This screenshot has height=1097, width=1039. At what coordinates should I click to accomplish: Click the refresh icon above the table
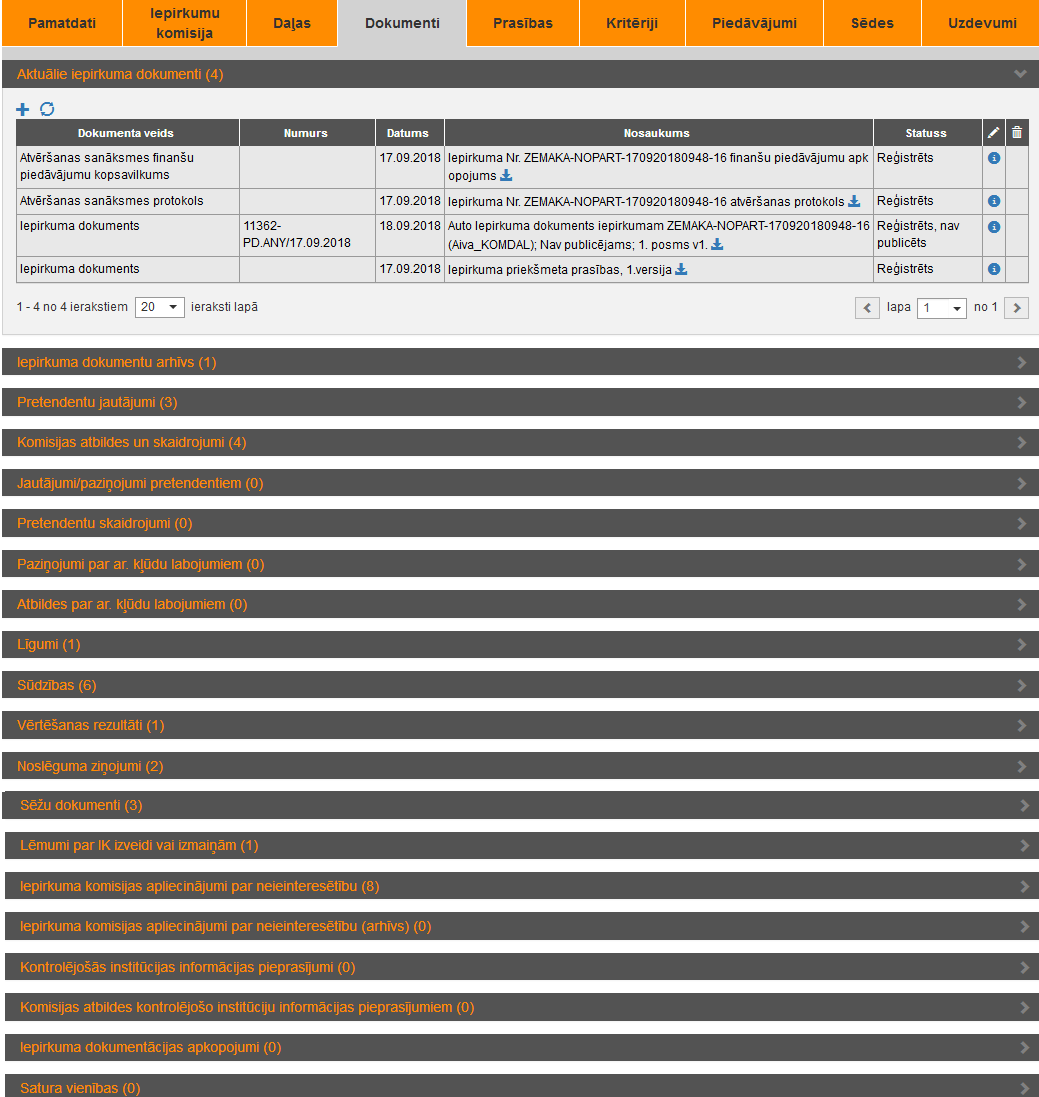click(47, 109)
